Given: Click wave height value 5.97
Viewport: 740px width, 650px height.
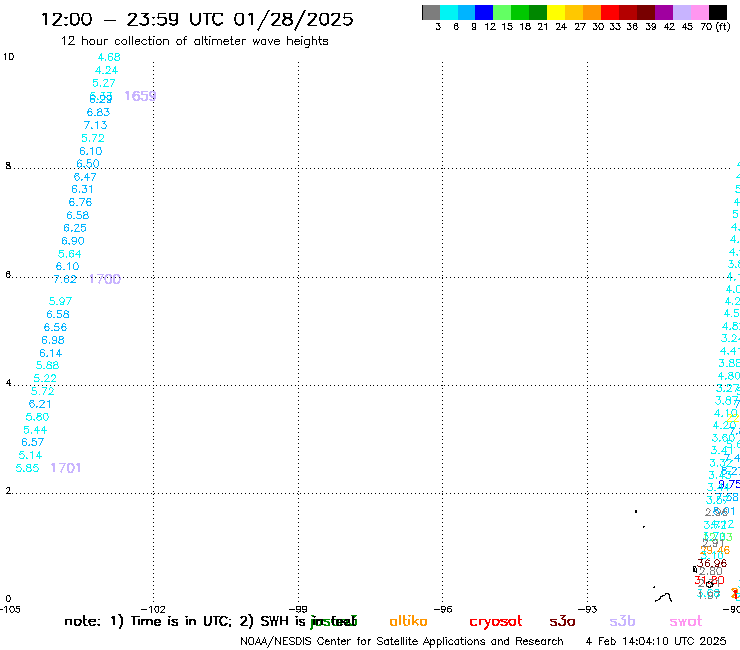Looking at the screenshot, I should [60, 301].
